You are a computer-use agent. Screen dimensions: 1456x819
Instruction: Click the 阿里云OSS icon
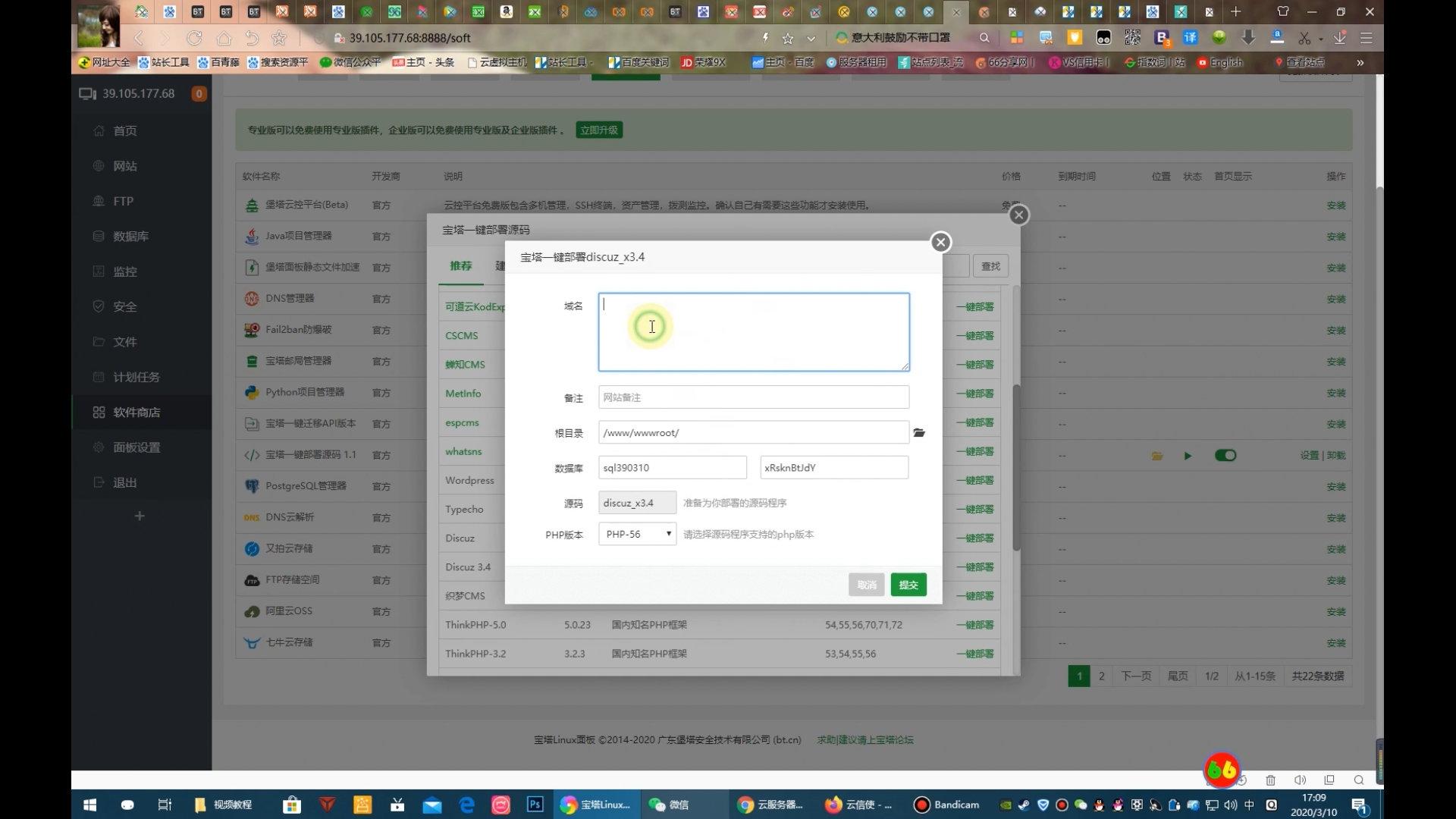pyautogui.click(x=252, y=611)
